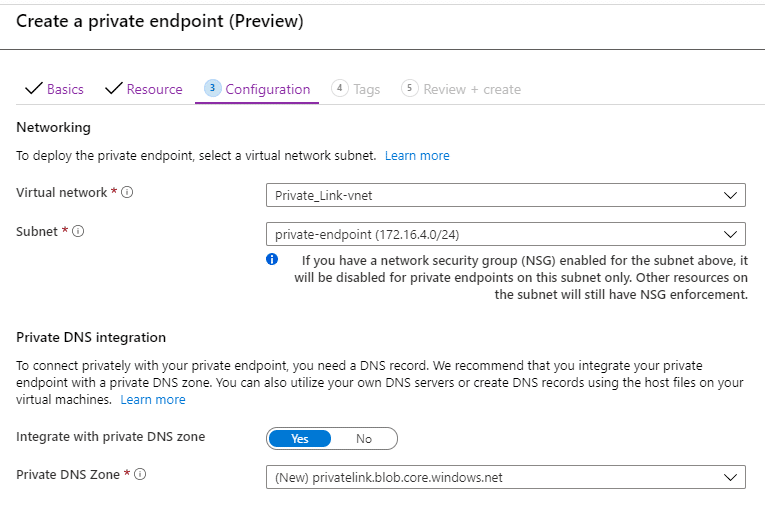Click info icon next to Virtual network
765x507 pixels.
click(127, 193)
